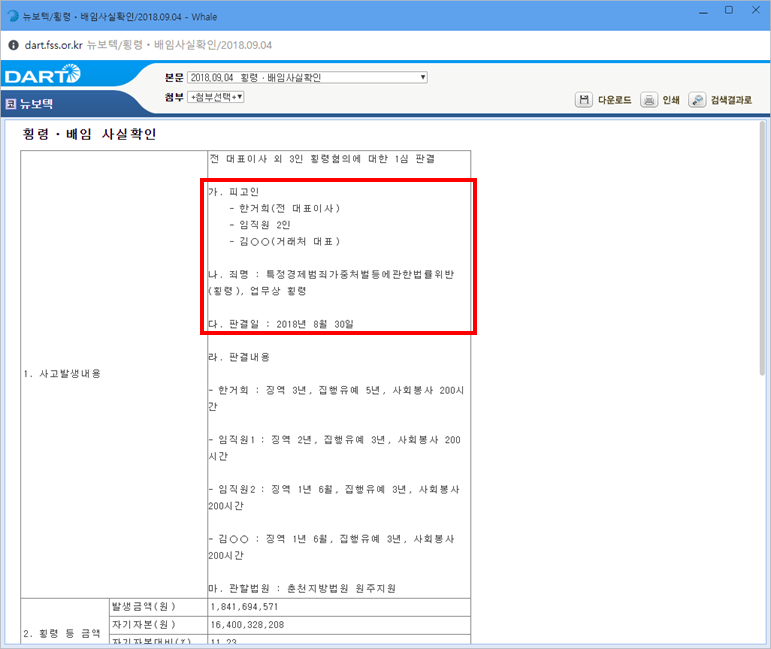Click the document icon beside 뉴보텍
Viewport: 771px width, 649px height.
(11, 104)
